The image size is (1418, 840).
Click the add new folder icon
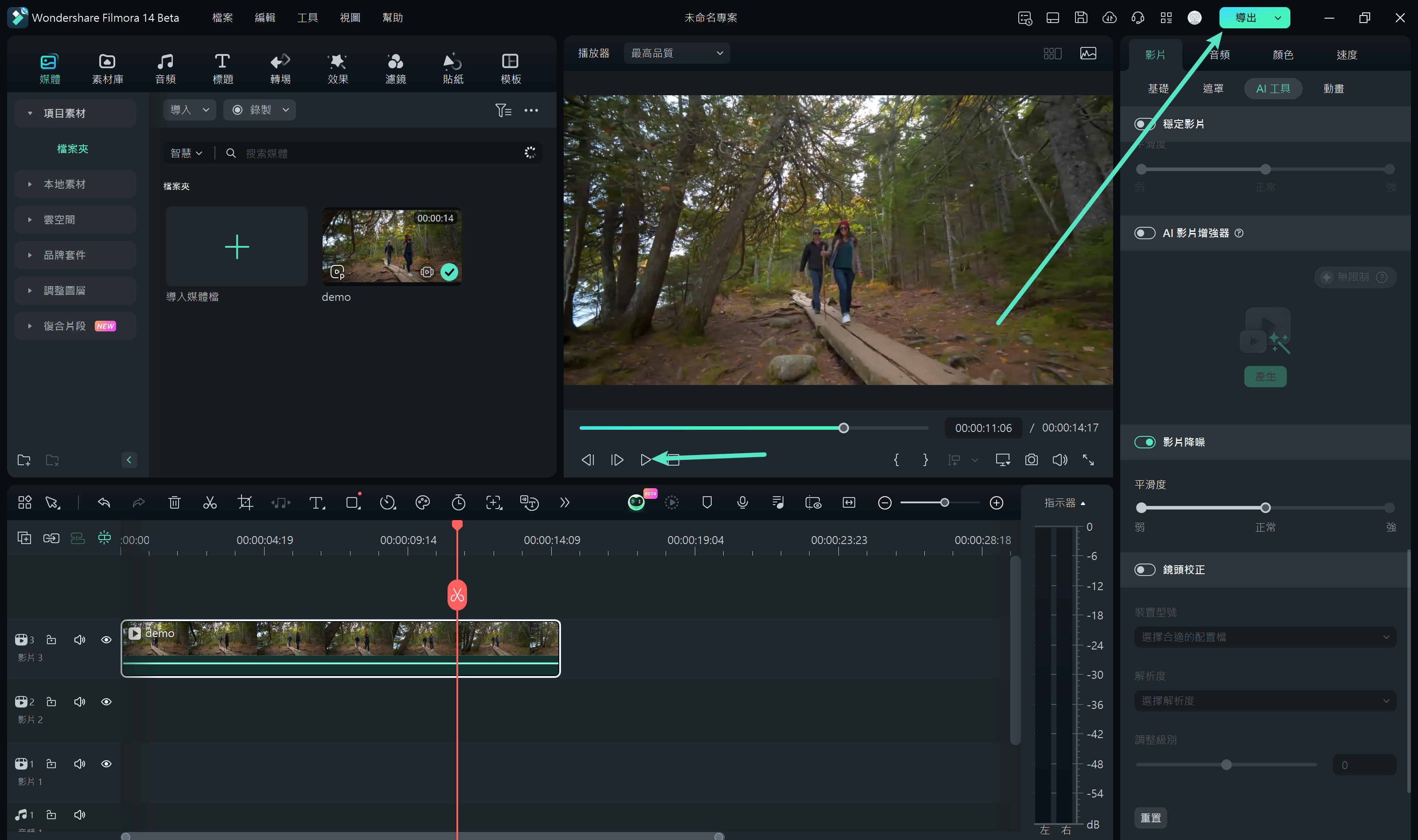[x=24, y=459]
